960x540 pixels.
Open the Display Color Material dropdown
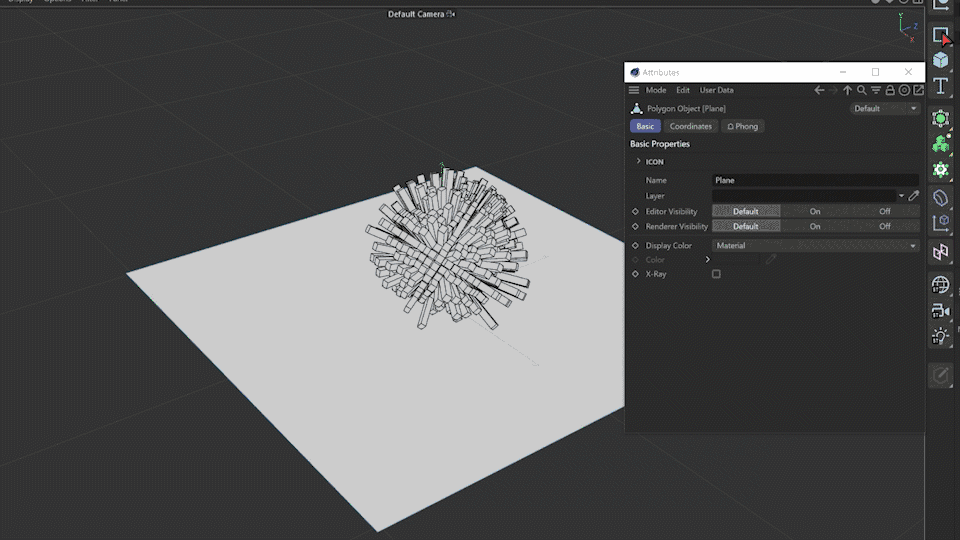pyautogui.click(x=816, y=246)
